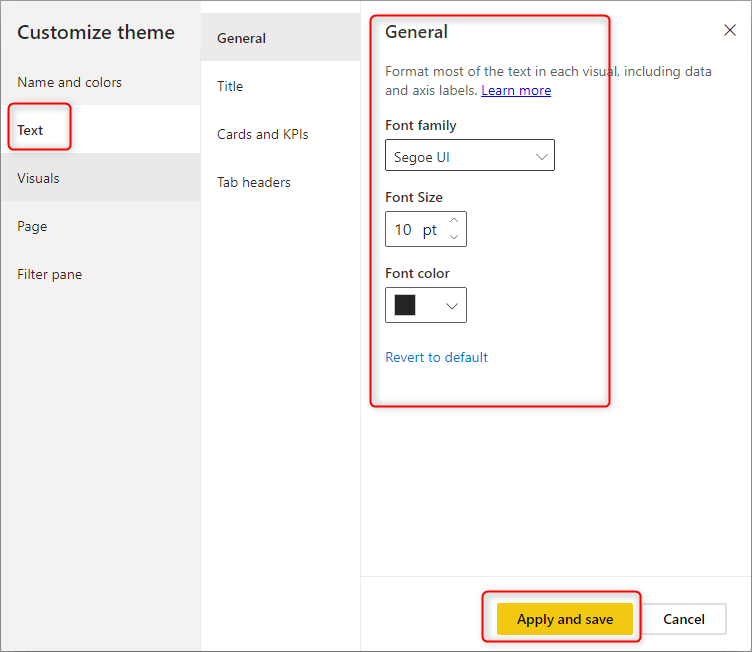Follow the Learn more link
This screenshot has width=752, height=652.
[x=516, y=91]
